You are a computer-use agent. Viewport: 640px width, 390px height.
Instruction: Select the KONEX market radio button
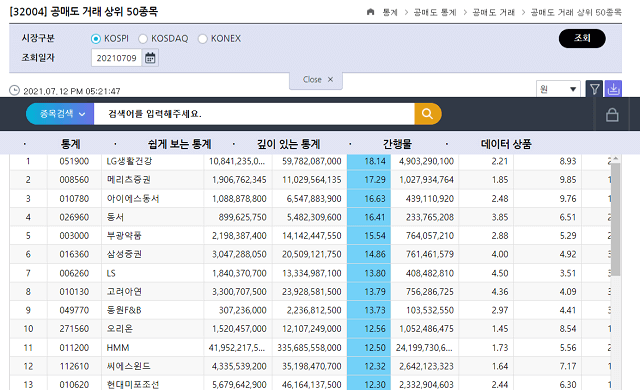coord(202,39)
